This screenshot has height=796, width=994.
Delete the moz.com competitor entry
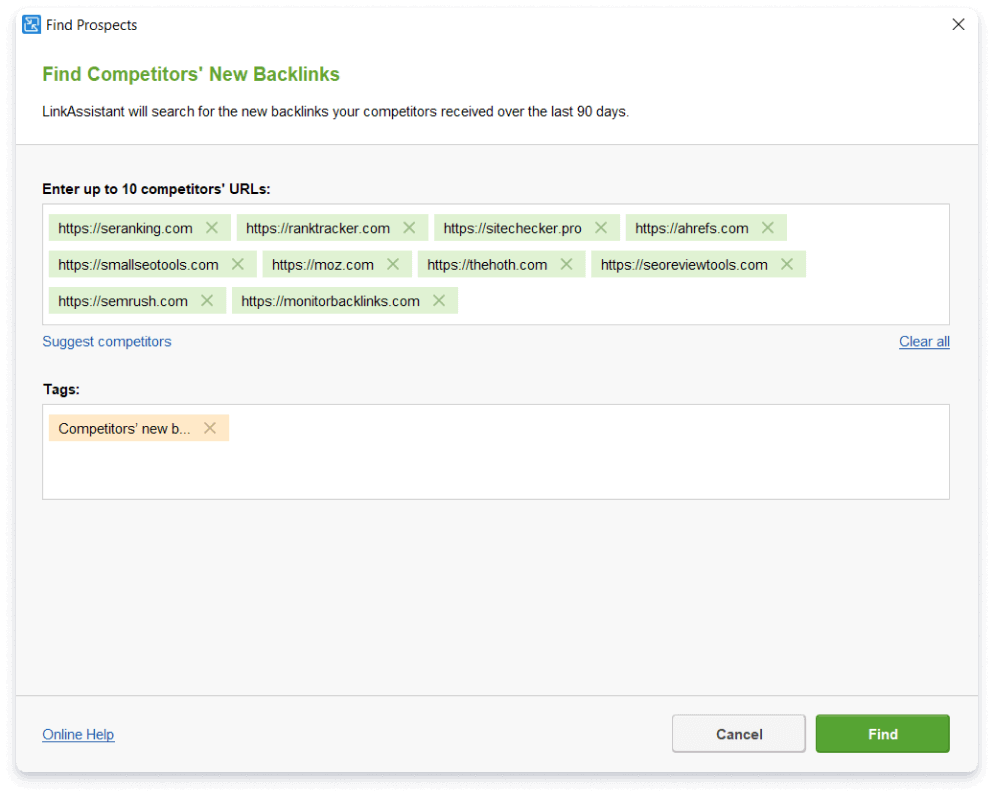click(x=393, y=264)
